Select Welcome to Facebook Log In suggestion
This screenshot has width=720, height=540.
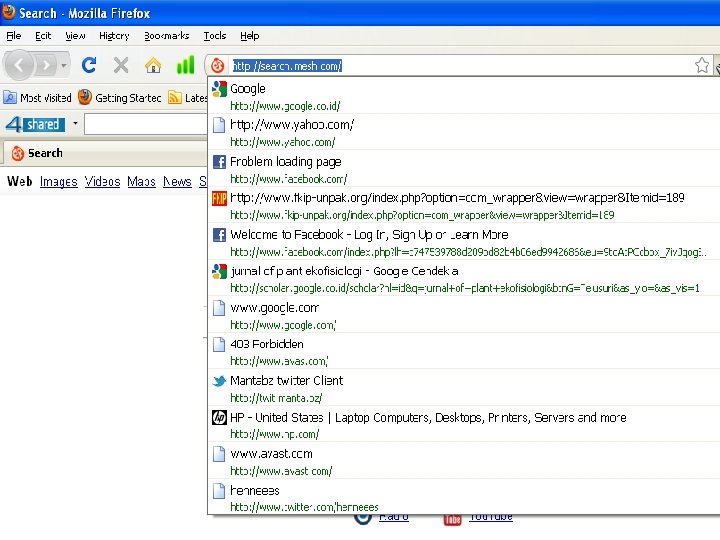pos(464,242)
